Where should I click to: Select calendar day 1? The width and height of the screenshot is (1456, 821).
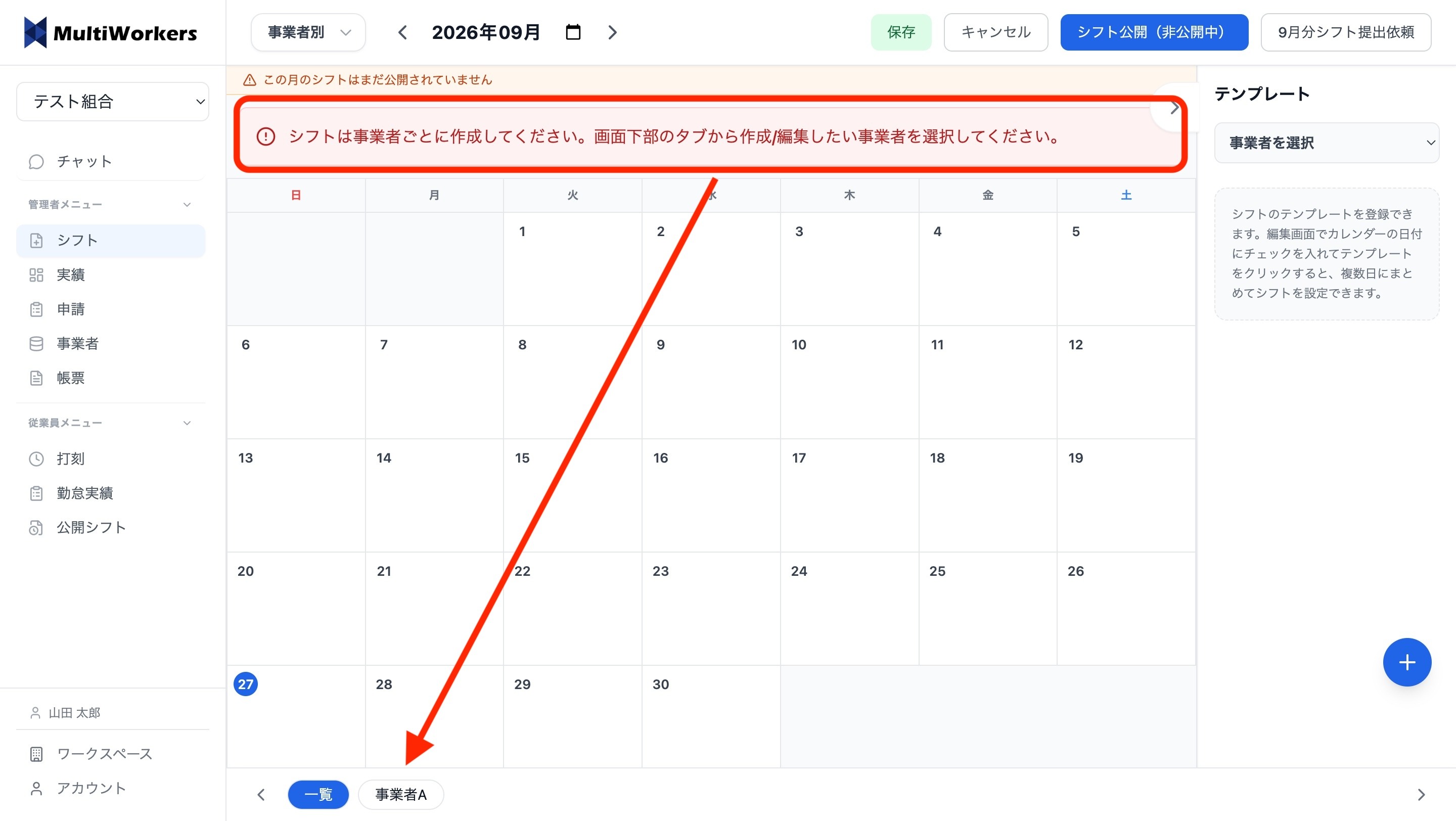click(x=573, y=269)
